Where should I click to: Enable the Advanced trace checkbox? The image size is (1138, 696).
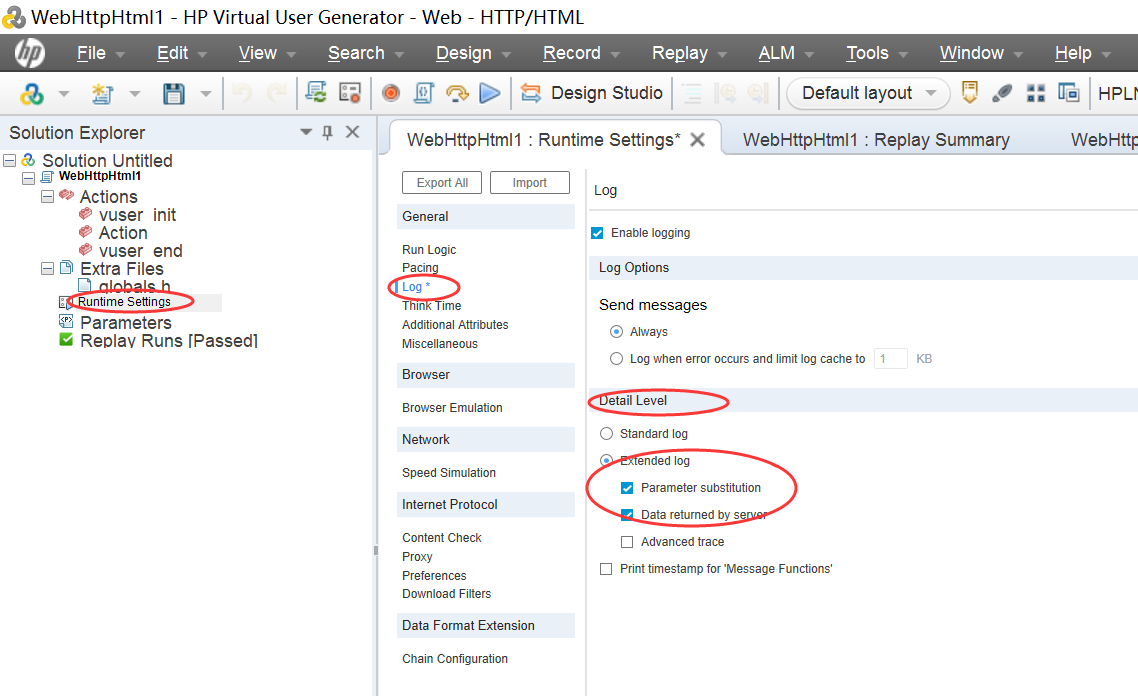pos(627,542)
